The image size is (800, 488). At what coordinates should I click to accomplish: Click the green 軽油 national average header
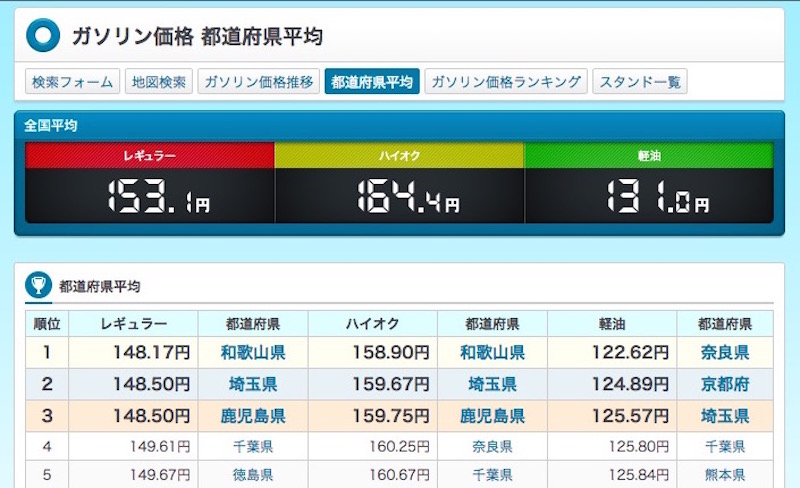click(649, 155)
